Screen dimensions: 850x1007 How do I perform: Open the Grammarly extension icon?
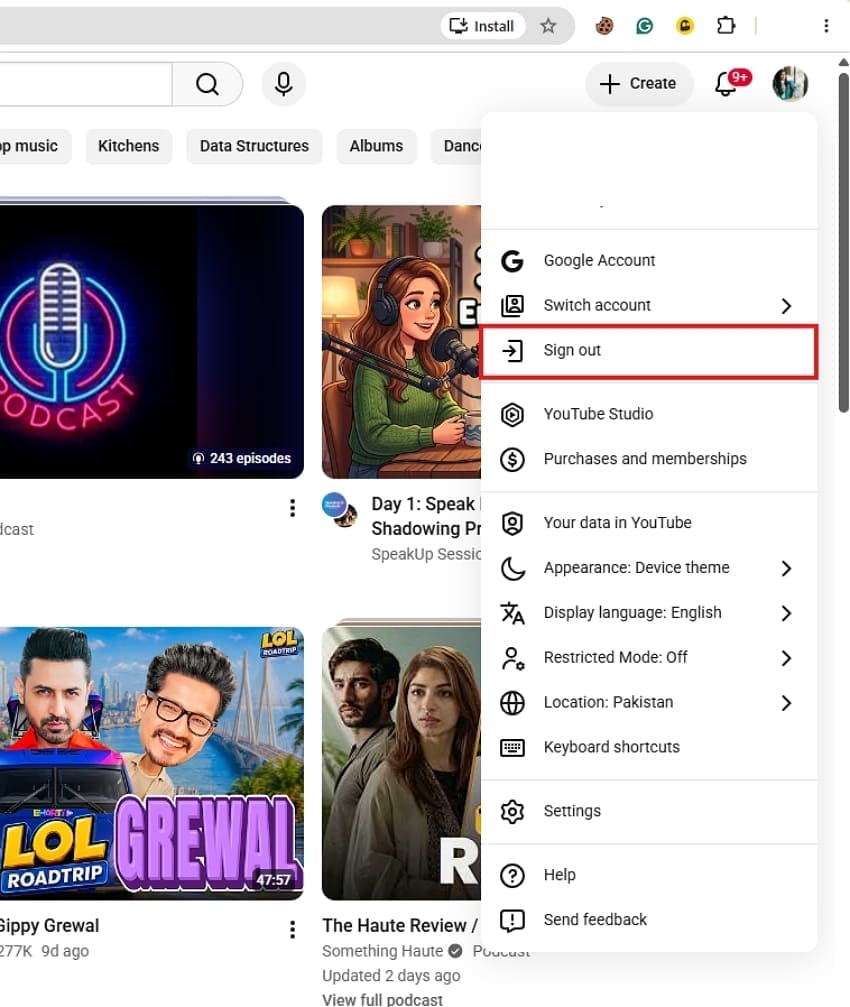click(x=644, y=26)
